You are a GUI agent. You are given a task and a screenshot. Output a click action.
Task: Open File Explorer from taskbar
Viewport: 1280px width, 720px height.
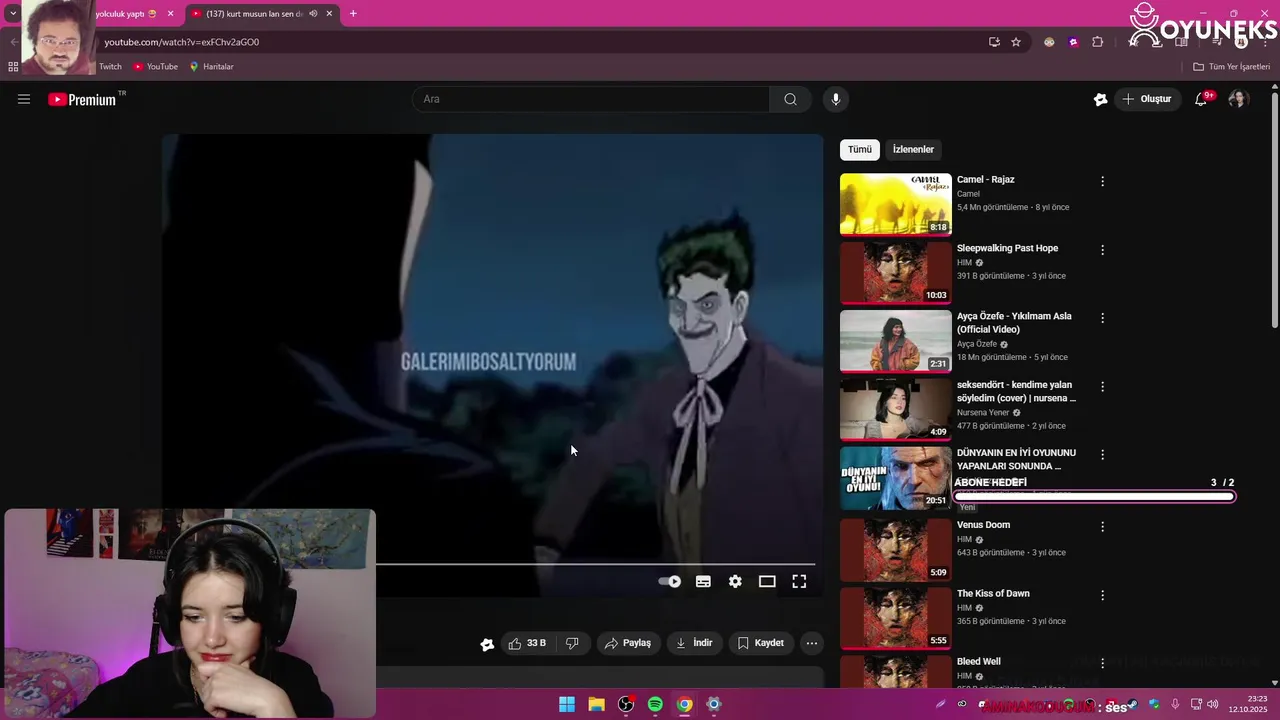(596, 705)
